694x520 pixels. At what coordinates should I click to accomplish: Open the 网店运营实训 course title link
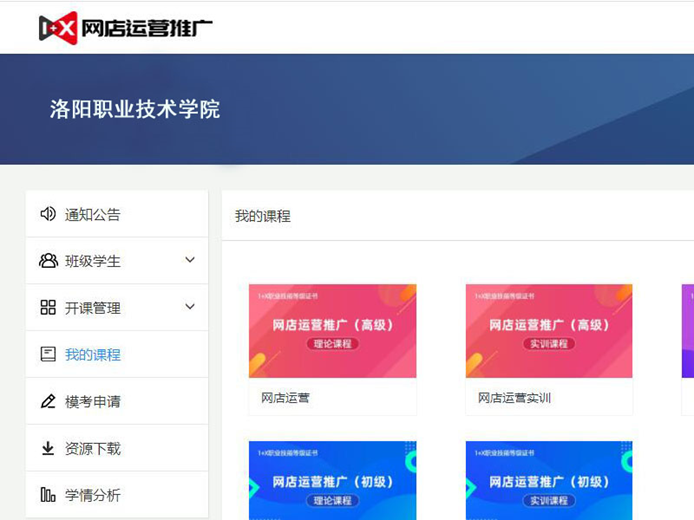[x=514, y=398]
